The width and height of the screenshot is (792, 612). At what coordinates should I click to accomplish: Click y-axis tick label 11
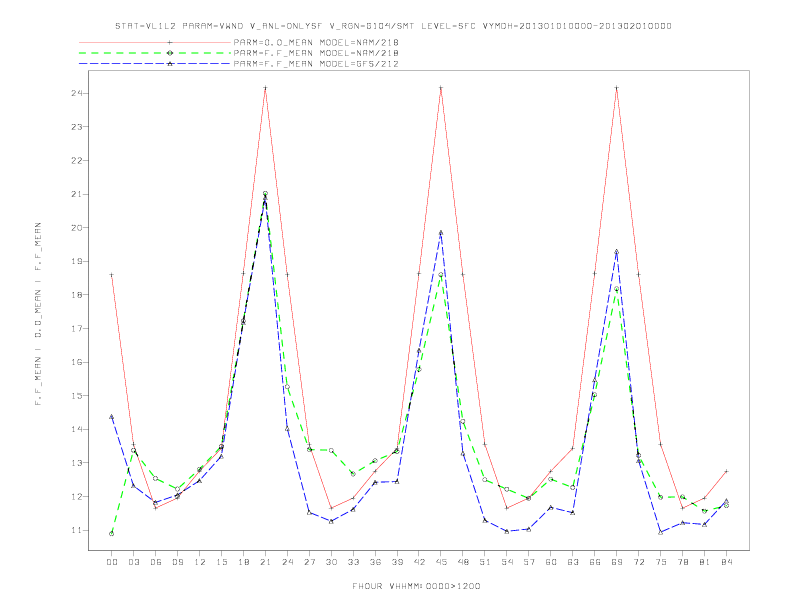[77, 530]
